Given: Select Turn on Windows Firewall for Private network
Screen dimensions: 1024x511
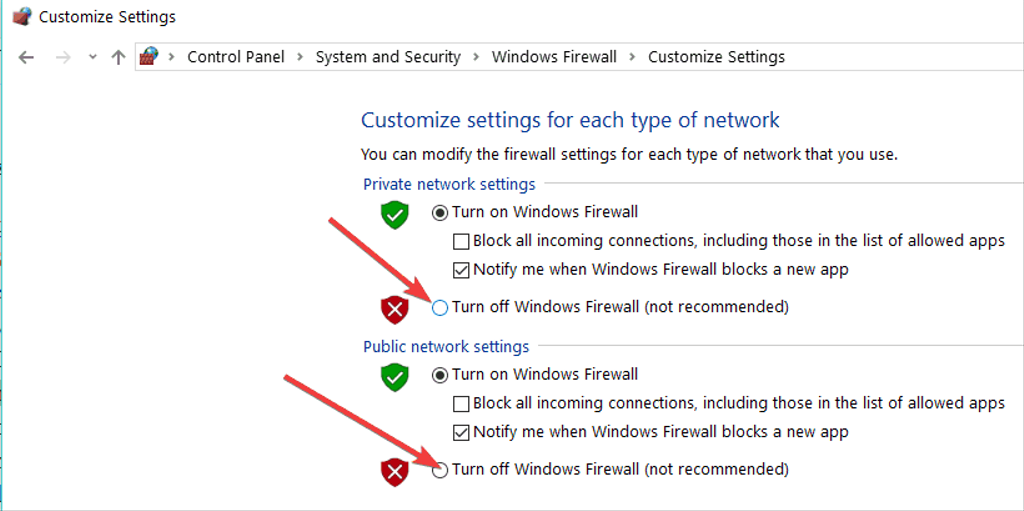Looking at the screenshot, I should 440,212.
